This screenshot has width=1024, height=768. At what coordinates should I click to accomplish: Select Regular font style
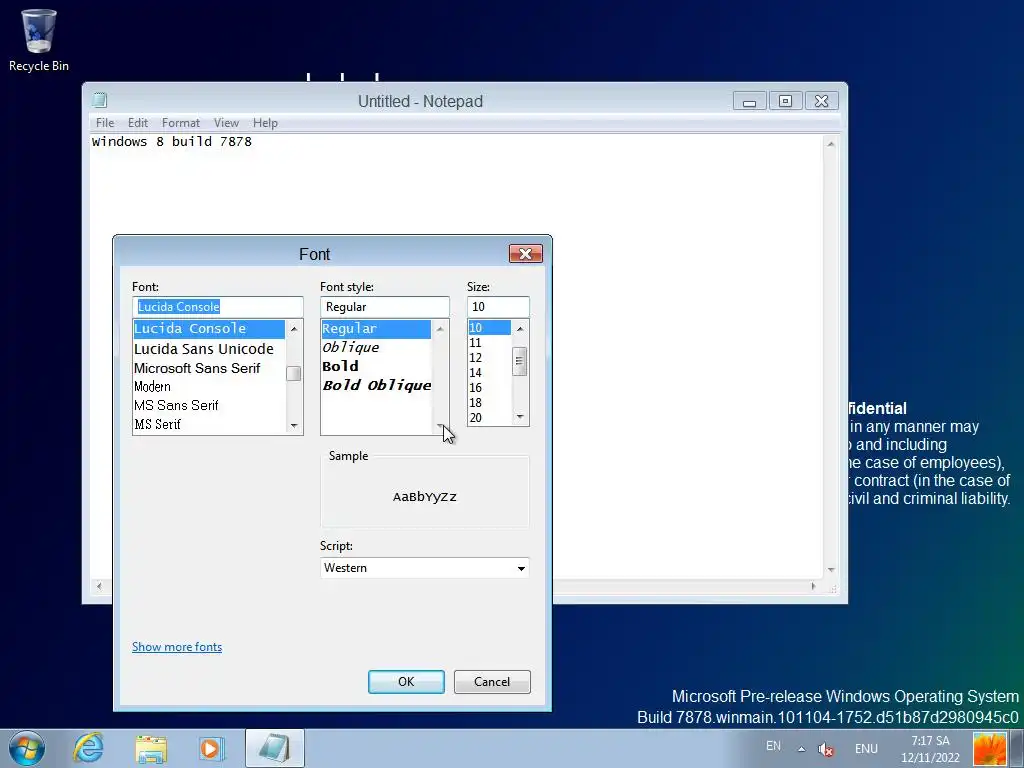[x=376, y=328]
